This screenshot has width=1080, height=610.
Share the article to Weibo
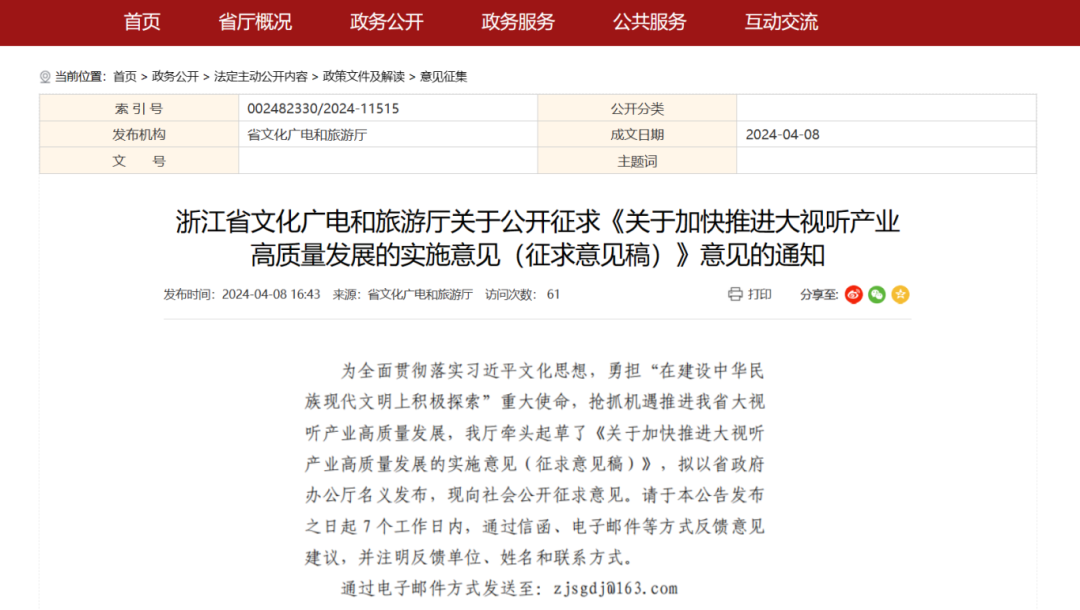(x=853, y=294)
